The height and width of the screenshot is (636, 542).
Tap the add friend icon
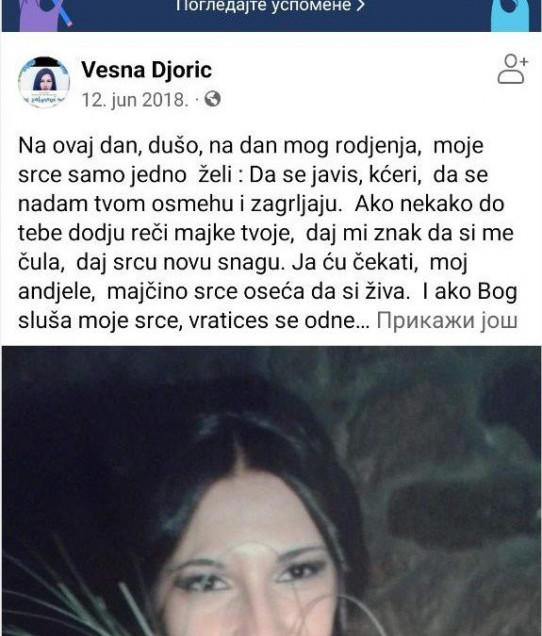[512, 69]
